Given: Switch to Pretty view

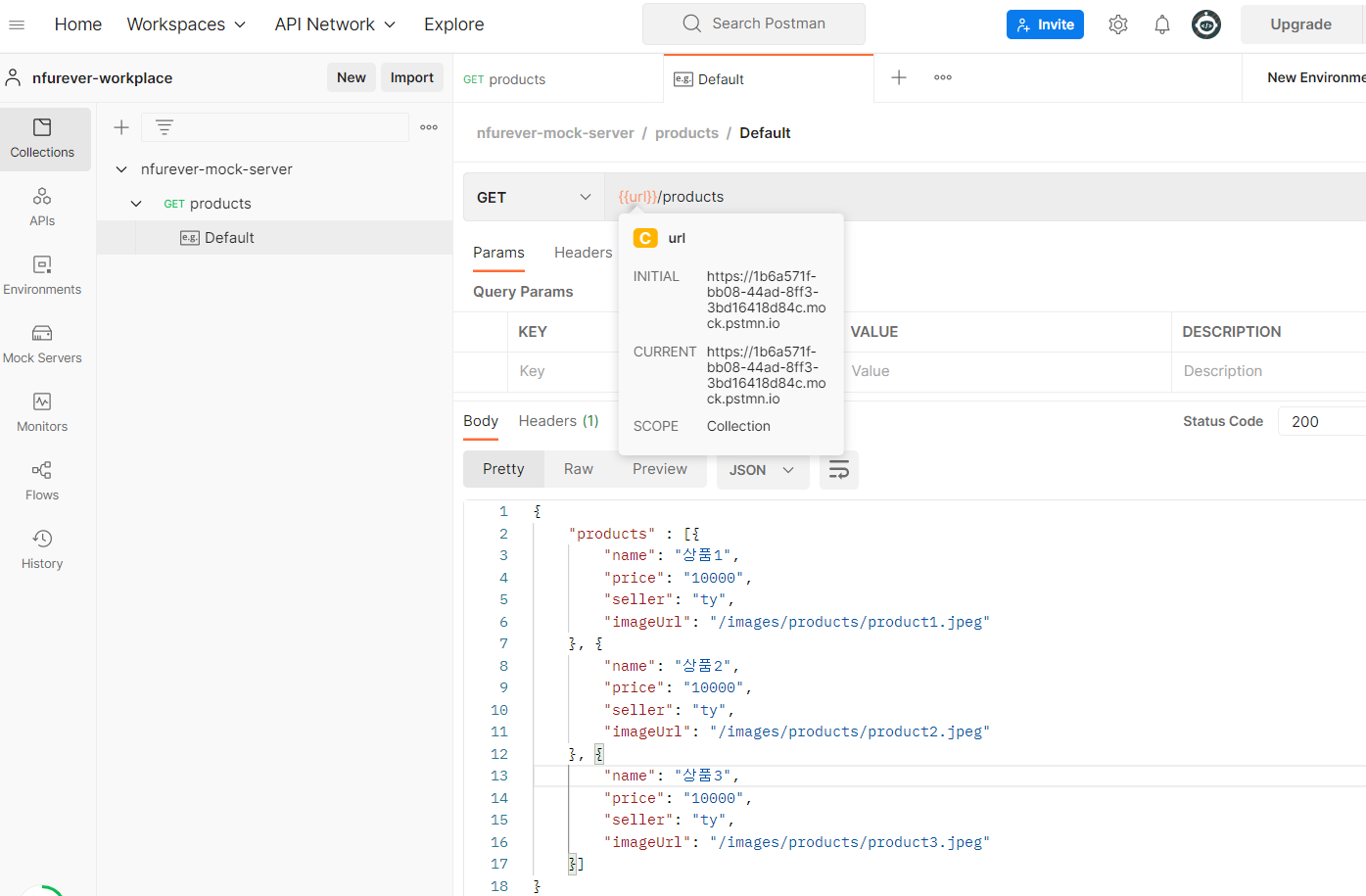Looking at the screenshot, I should pyautogui.click(x=503, y=469).
